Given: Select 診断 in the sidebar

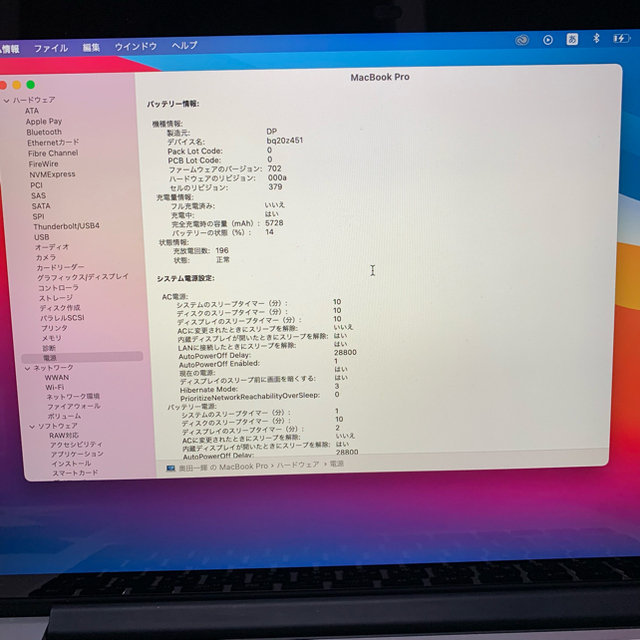Looking at the screenshot, I should [49, 348].
